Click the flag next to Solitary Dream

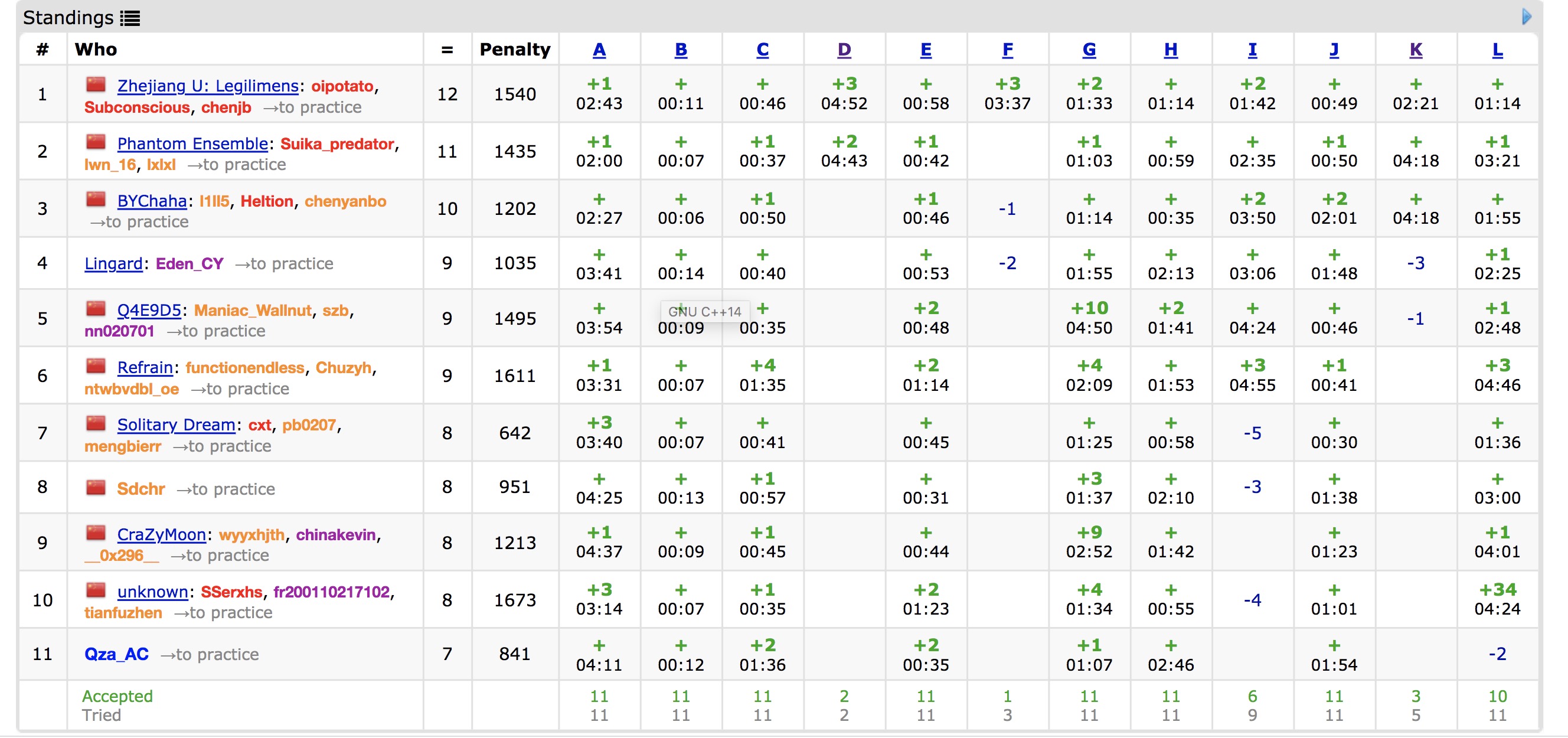click(x=96, y=424)
